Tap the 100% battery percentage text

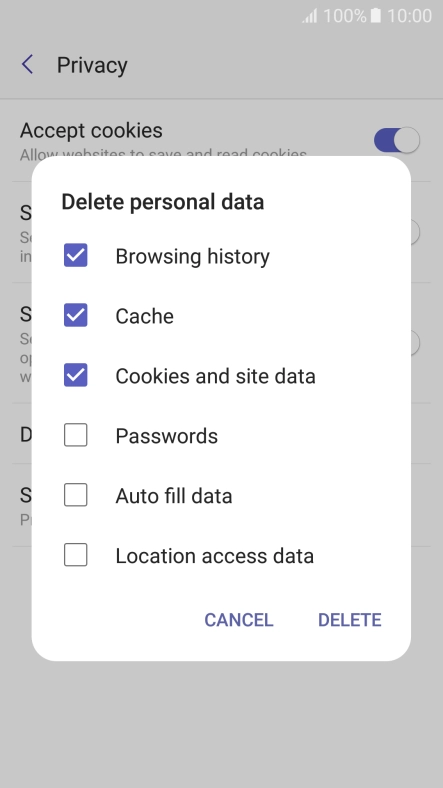pos(345,16)
